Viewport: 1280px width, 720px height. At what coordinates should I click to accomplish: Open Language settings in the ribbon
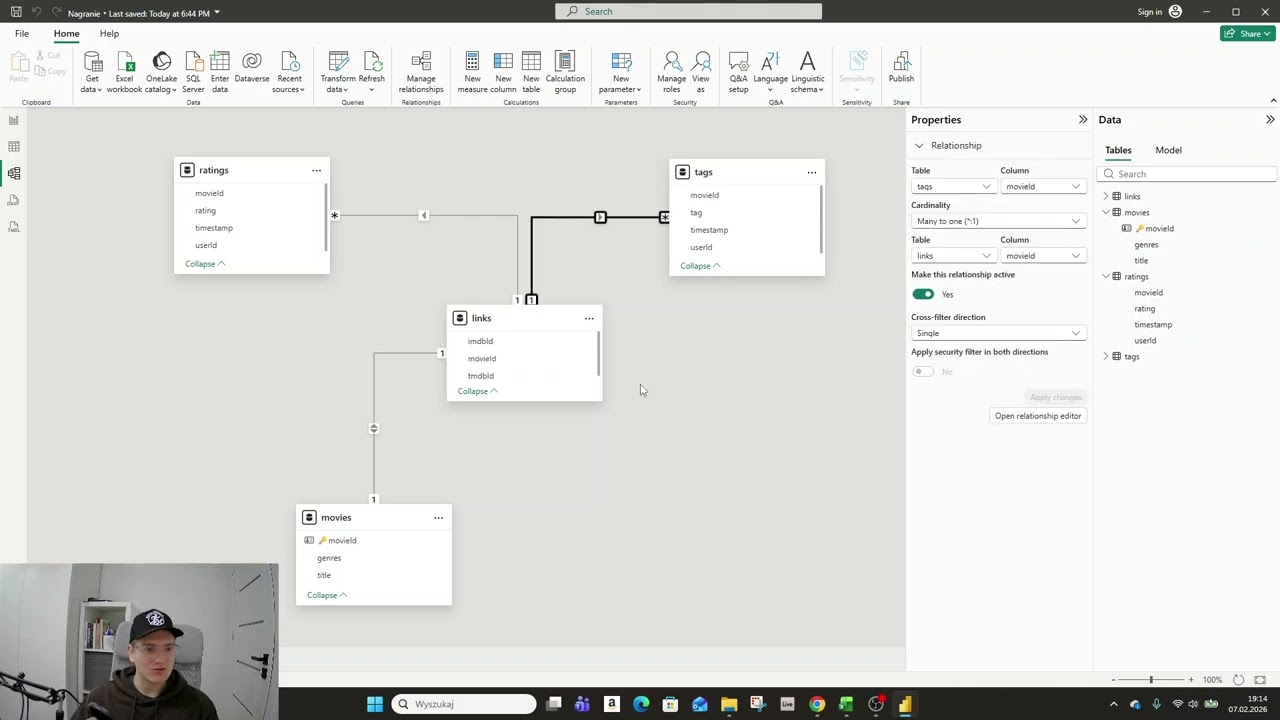[770, 72]
